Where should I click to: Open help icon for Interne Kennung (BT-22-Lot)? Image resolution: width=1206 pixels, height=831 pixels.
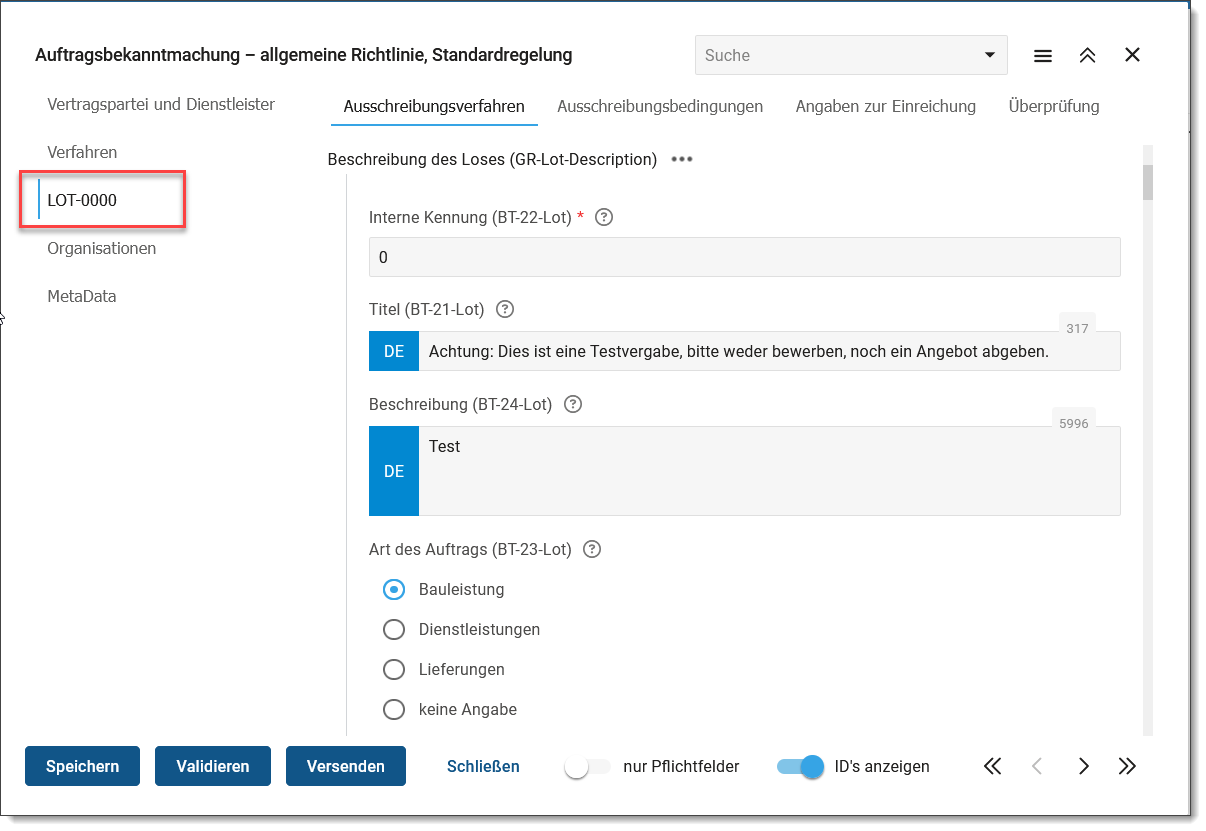pyautogui.click(x=604, y=217)
